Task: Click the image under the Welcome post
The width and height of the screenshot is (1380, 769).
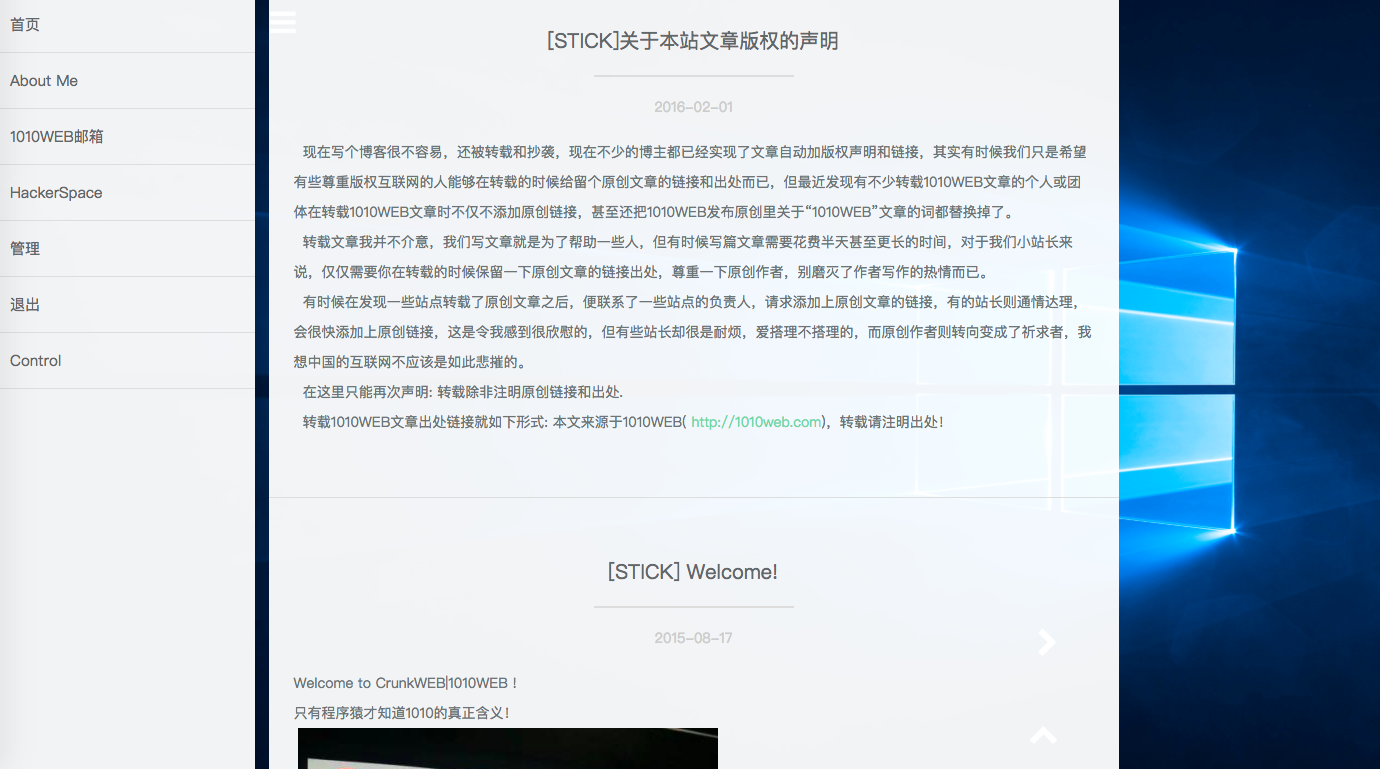Action: click(507, 748)
